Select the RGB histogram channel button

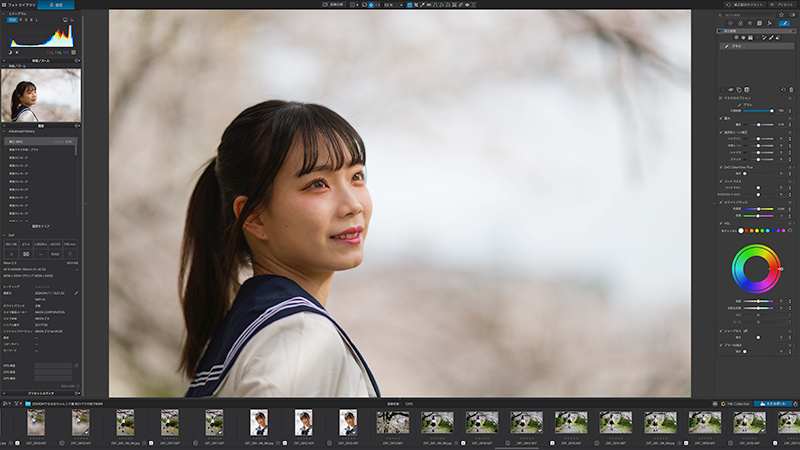click(x=12, y=20)
